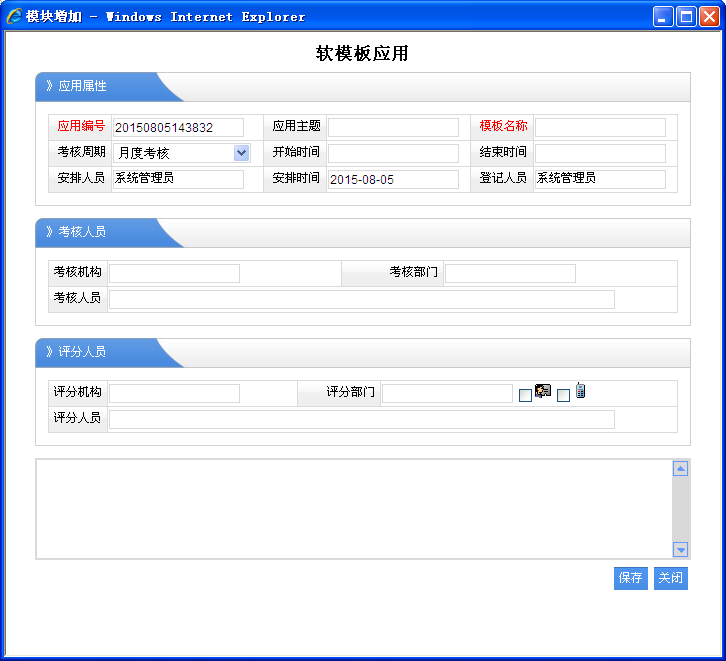Tick the checkbox before the messenger icon
Image resolution: width=726 pixels, height=661 pixels.
click(x=525, y=395)
